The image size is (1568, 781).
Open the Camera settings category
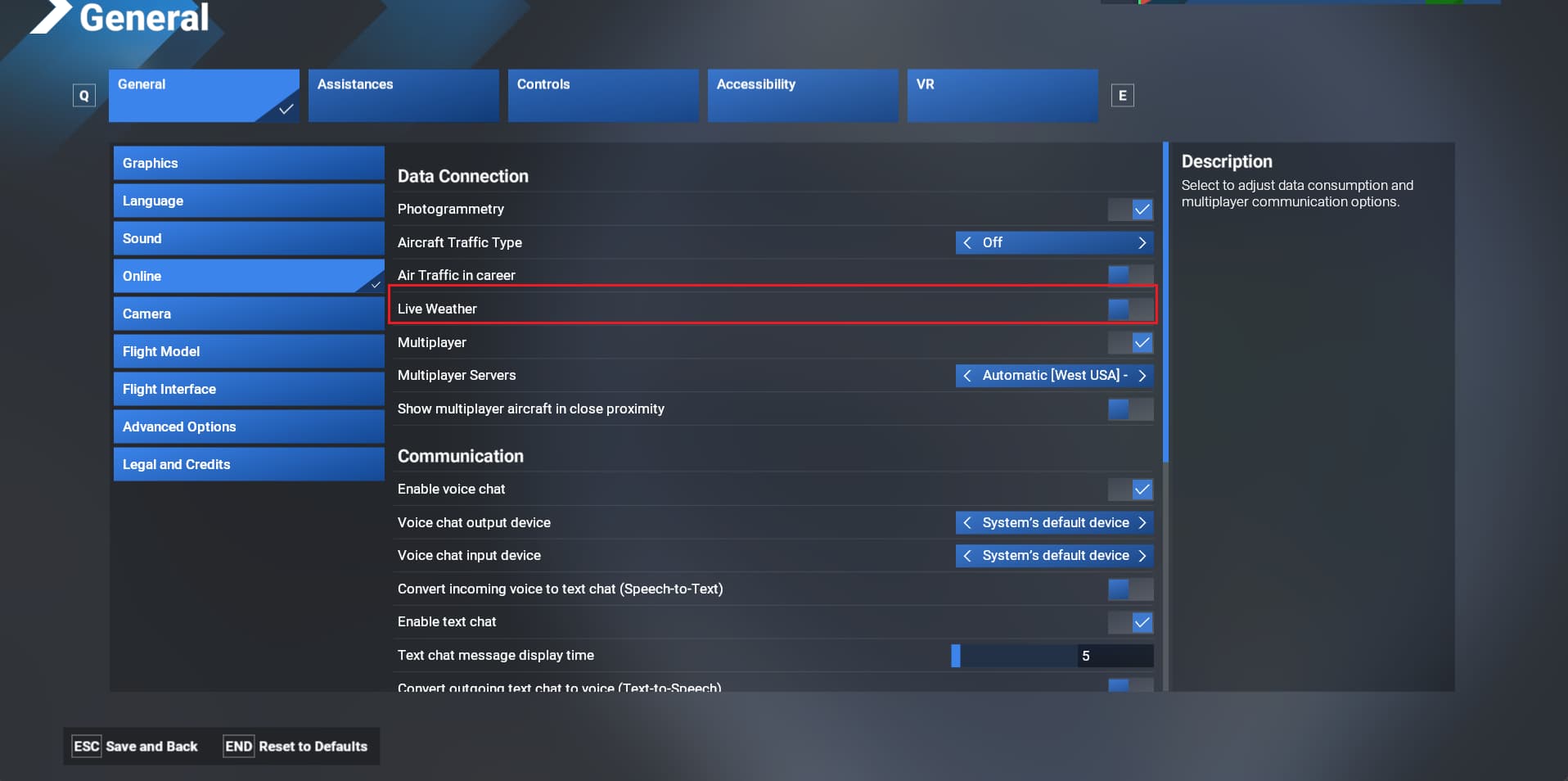coord(249,314)
